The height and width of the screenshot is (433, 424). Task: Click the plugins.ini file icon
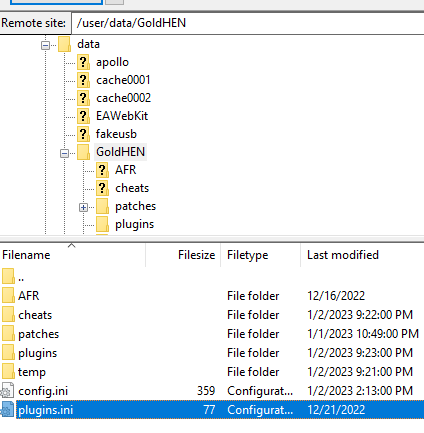coord(8,410)
